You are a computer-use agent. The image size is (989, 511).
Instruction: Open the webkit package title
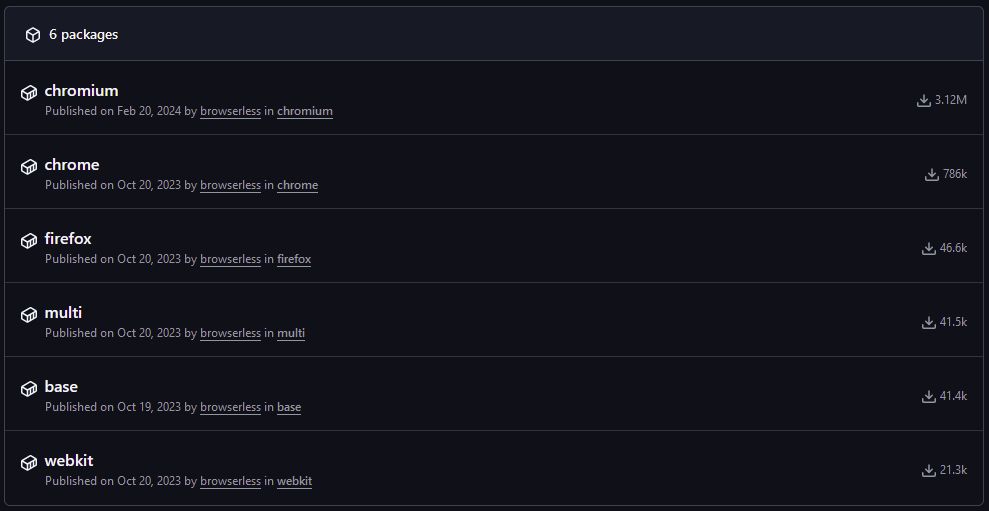(x=69, y=461)
